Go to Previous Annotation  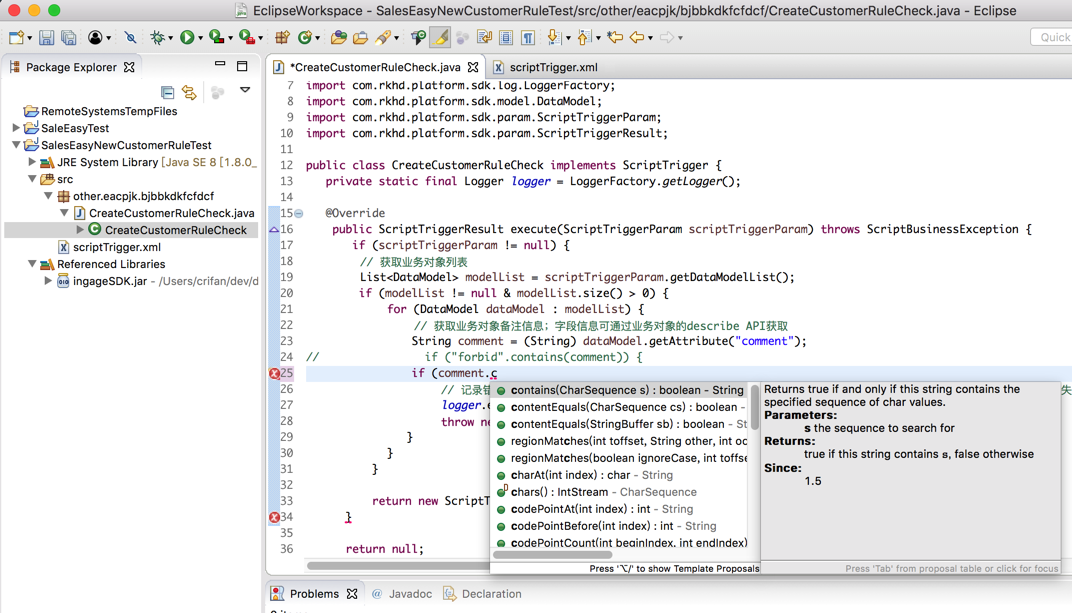point(584,38)
